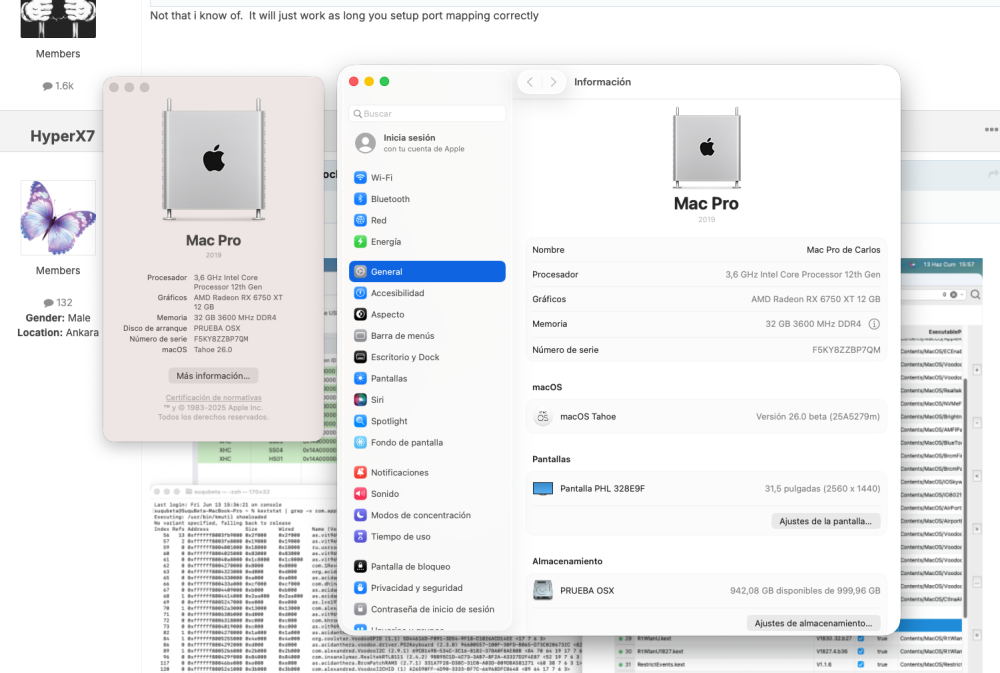Viewport: 1000px width, 673px height.
Task: Click the HyperX7 butterfly avatar
Action: point(58,218)
